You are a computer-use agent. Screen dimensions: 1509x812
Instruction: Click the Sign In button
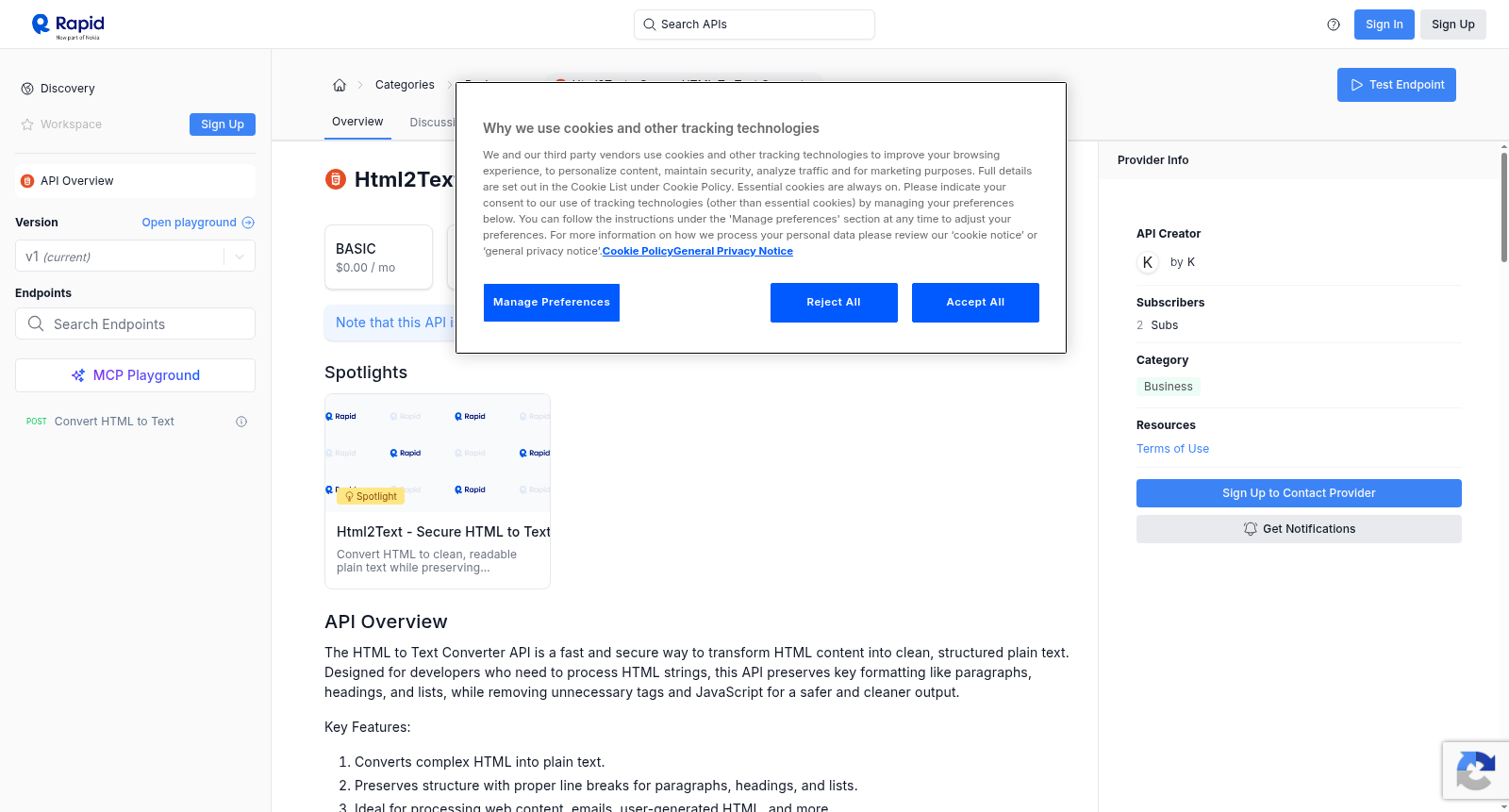pyautogui.click(x=1385, y=25)
